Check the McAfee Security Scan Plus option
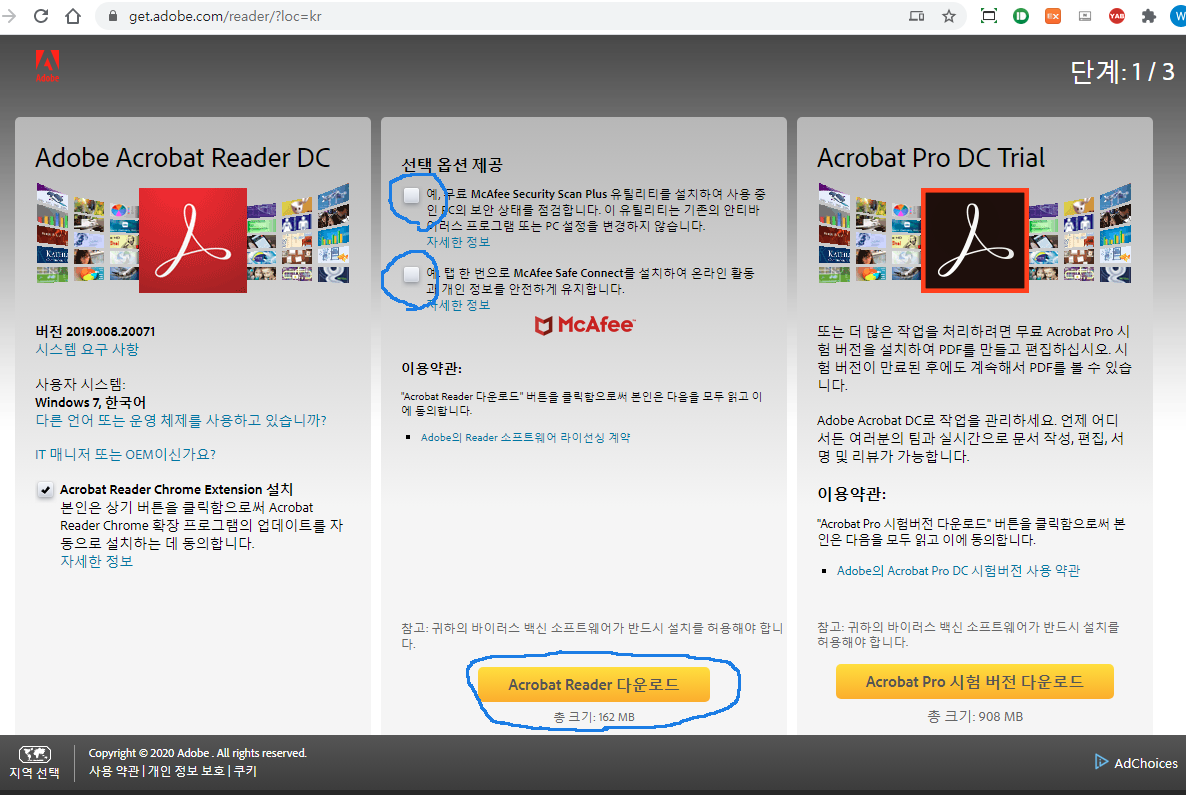This screenshot has width=1186, height=795. click(411, 195)
